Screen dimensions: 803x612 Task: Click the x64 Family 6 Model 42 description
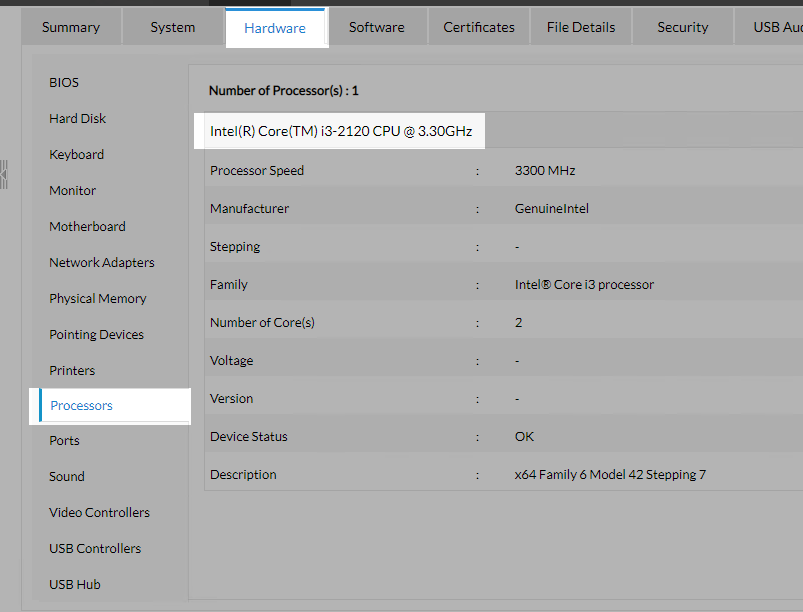coord(610,475)
